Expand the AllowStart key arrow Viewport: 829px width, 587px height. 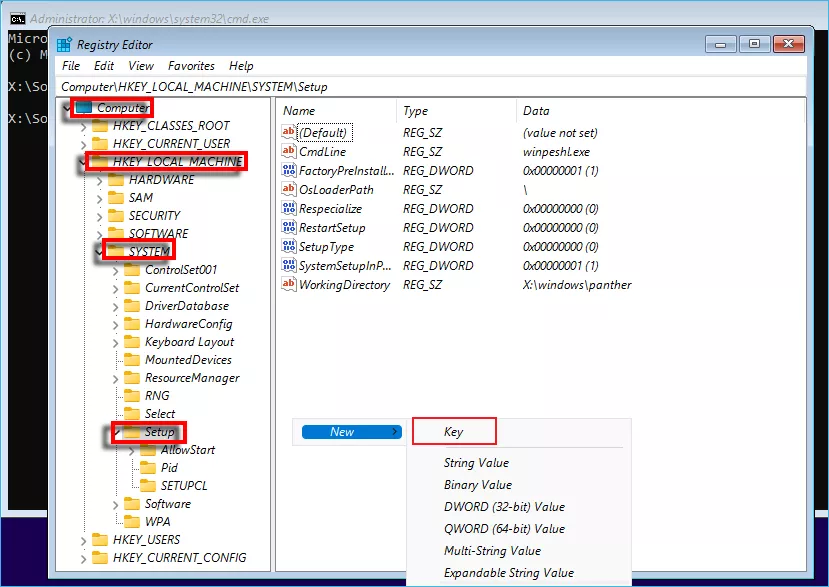click(132, 451)
